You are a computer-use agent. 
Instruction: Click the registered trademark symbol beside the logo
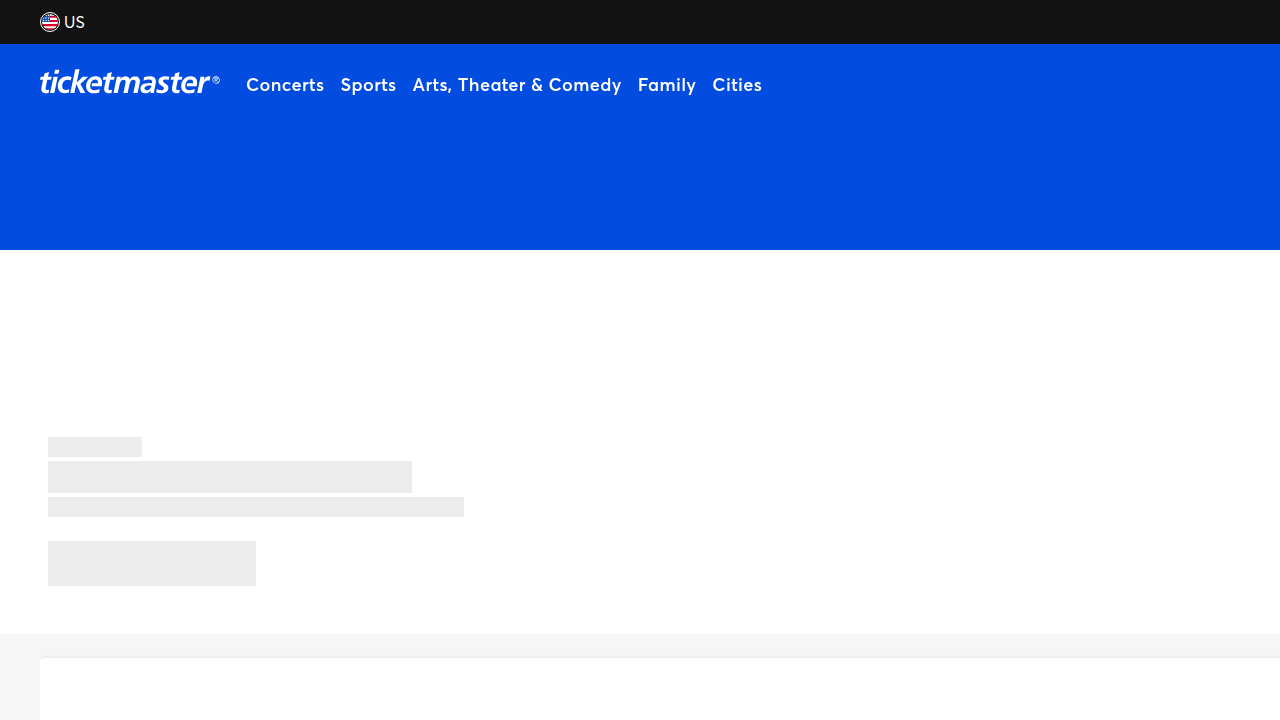(214, 79)
